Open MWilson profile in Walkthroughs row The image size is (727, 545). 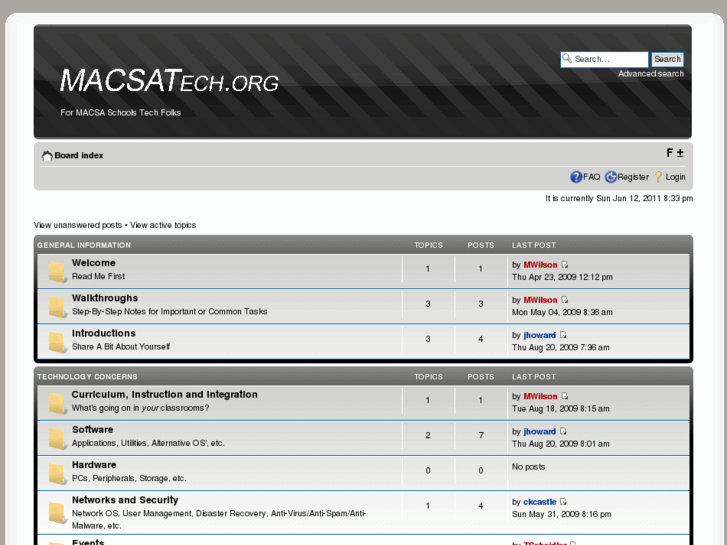pyautogui.click(x=540, y=300)
